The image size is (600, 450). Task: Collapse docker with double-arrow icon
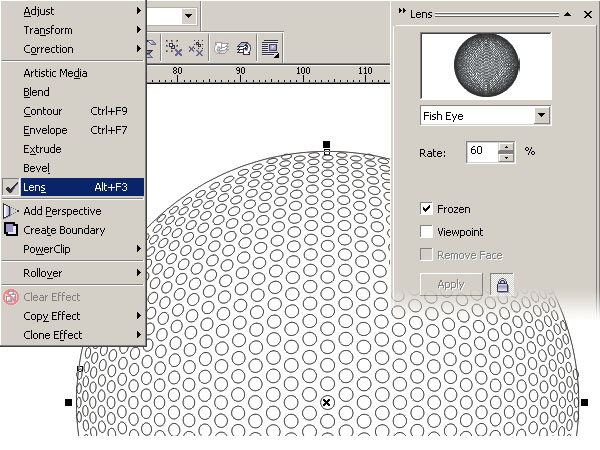pos(402,11)
